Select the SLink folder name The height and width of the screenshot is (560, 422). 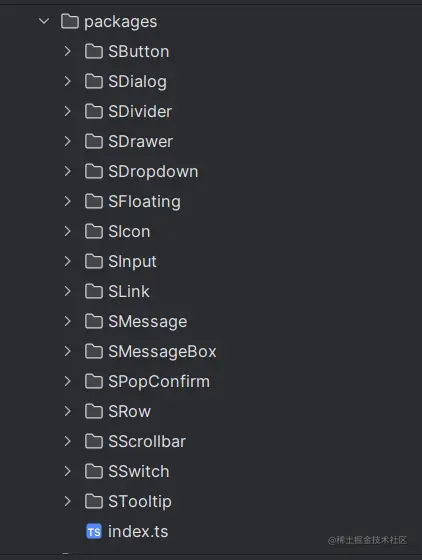coord(129,291)
